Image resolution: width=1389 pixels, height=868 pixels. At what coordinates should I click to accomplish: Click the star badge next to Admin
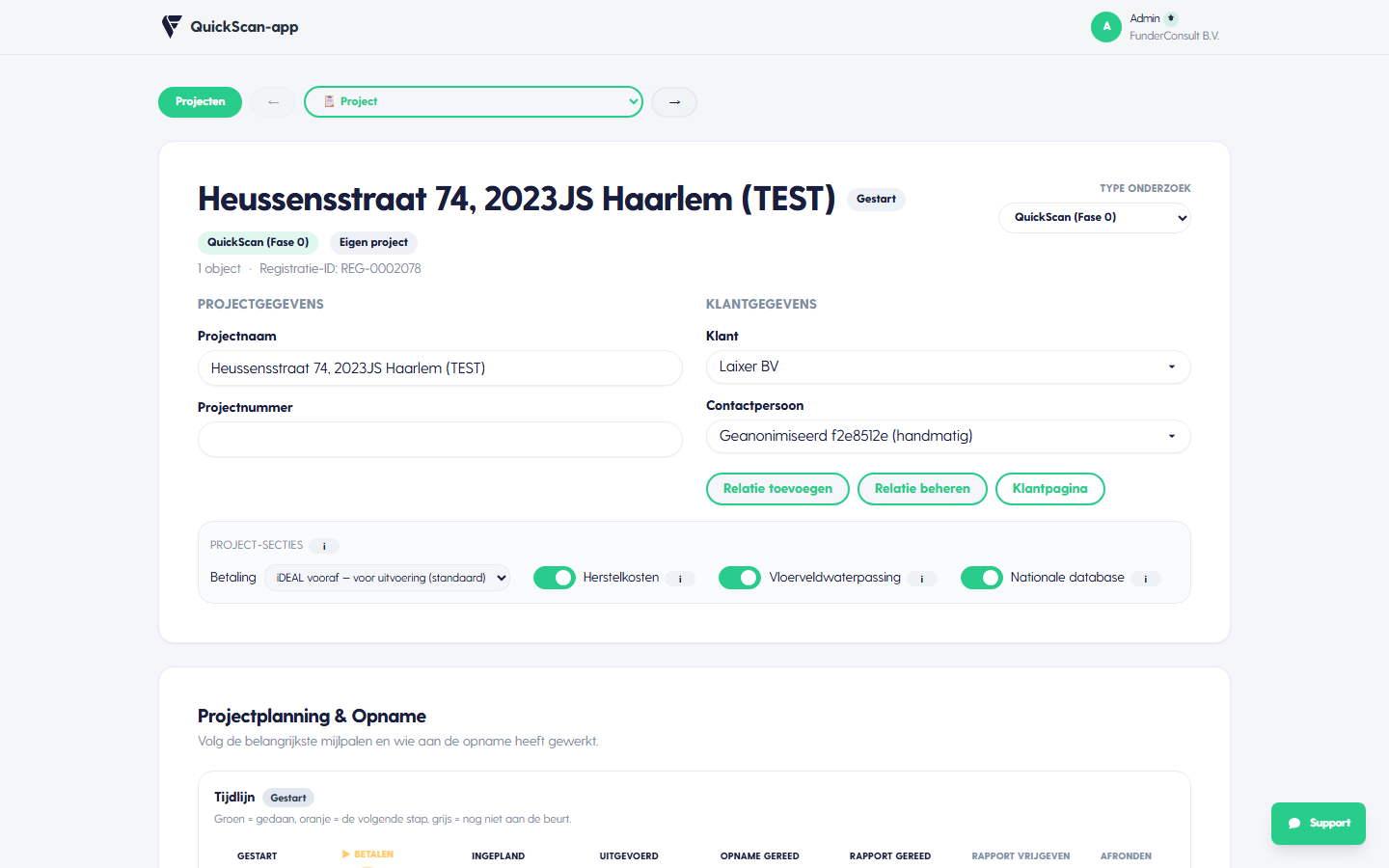pyautogui.click(x=1171, y=18)
